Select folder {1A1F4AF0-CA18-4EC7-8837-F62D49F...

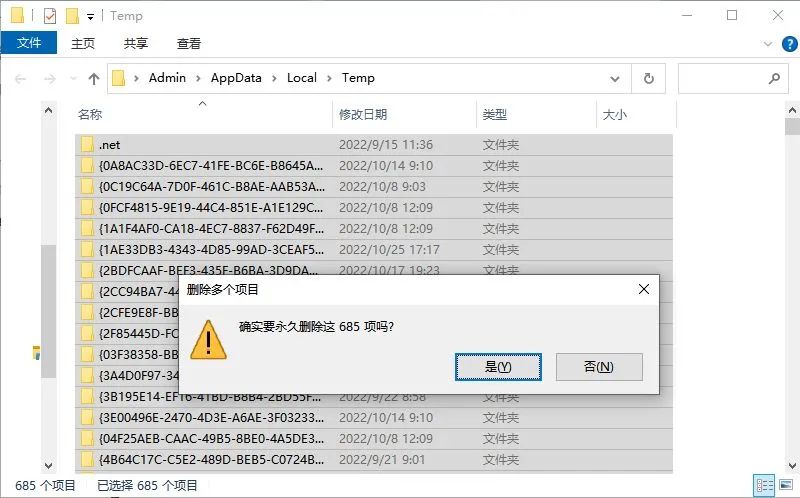pyautogui.click(x=374, y=229)
